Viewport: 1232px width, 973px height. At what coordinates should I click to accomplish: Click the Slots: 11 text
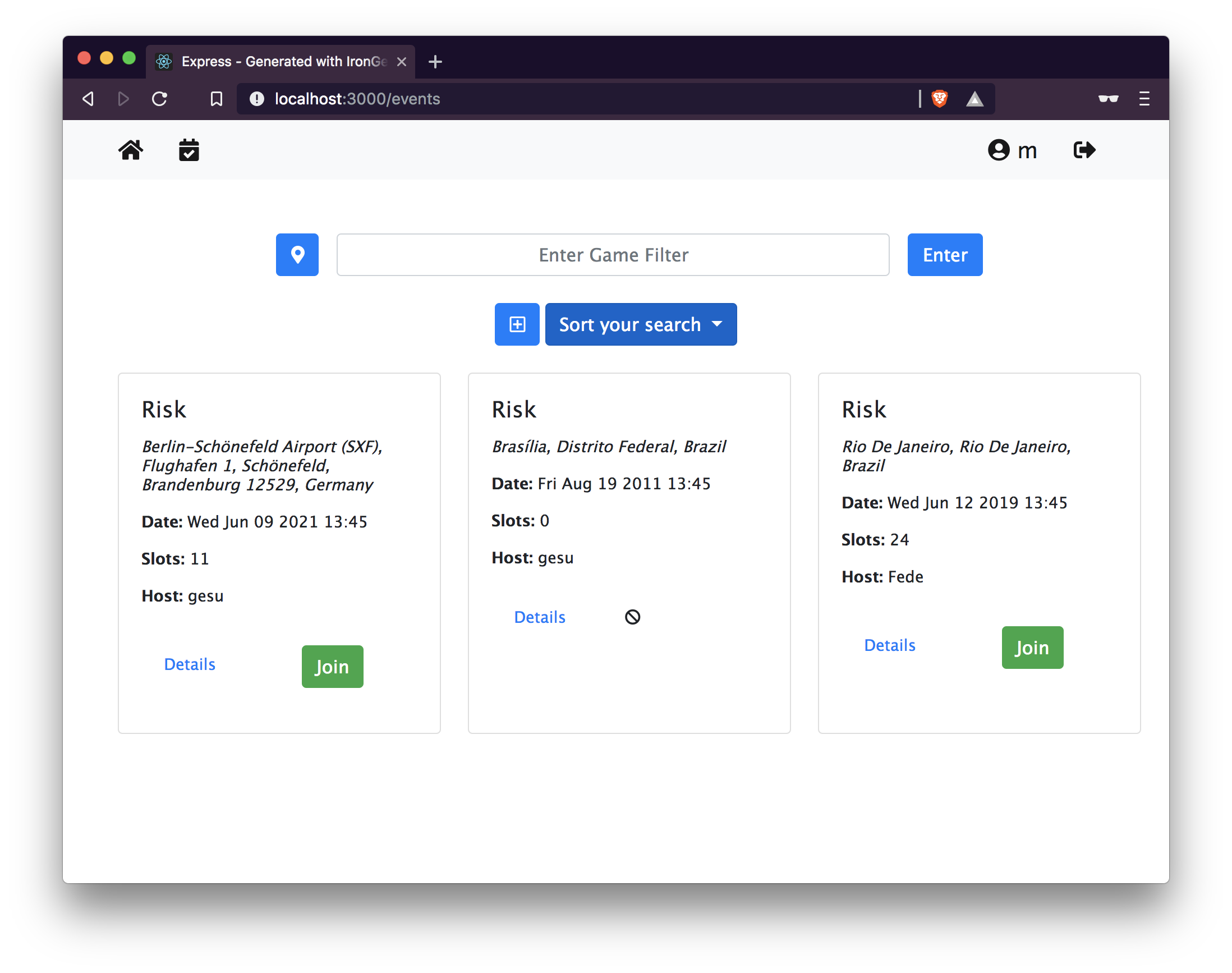tap(176, 559)
